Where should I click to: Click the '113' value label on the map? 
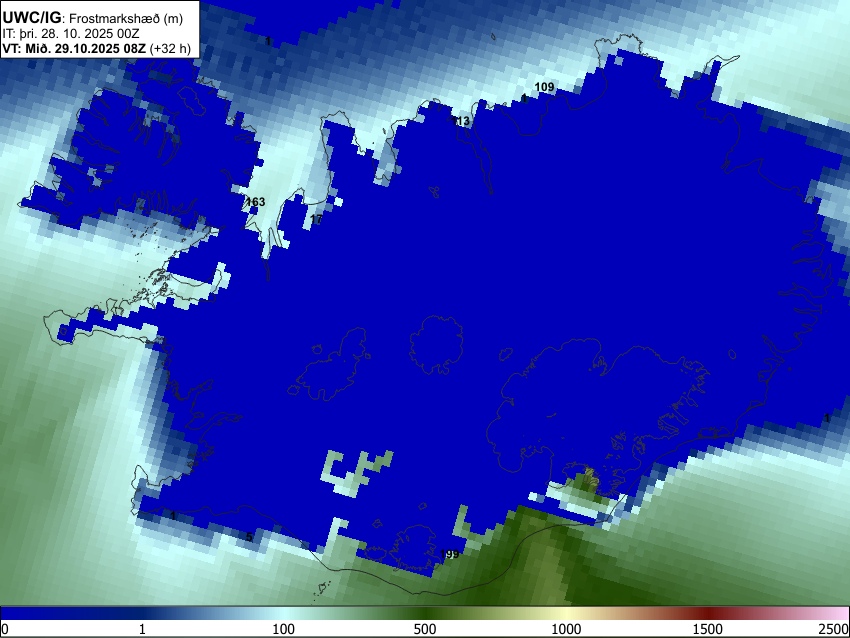(461, 121)
